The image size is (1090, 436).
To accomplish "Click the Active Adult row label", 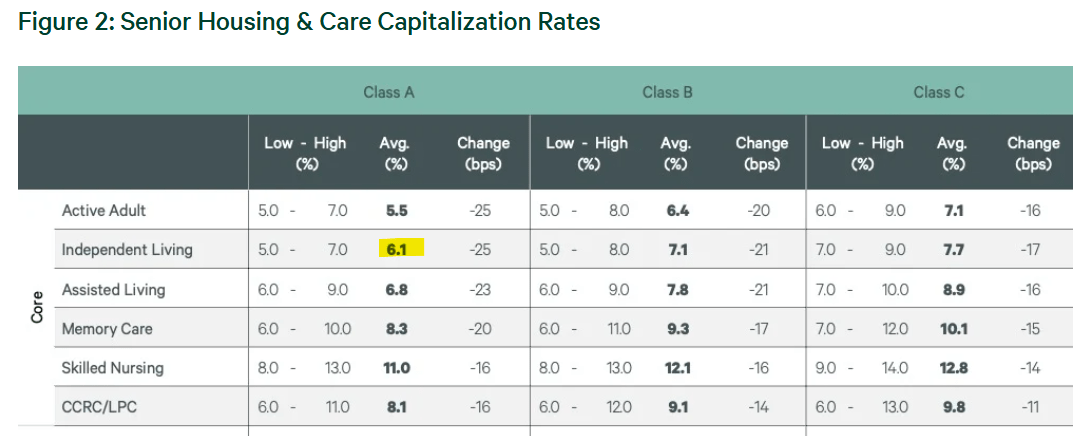I will tap(104, 210).
